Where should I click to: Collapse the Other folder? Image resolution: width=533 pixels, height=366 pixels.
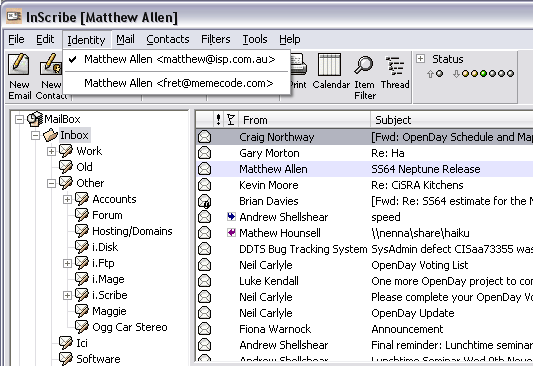(x=51, y=183)
